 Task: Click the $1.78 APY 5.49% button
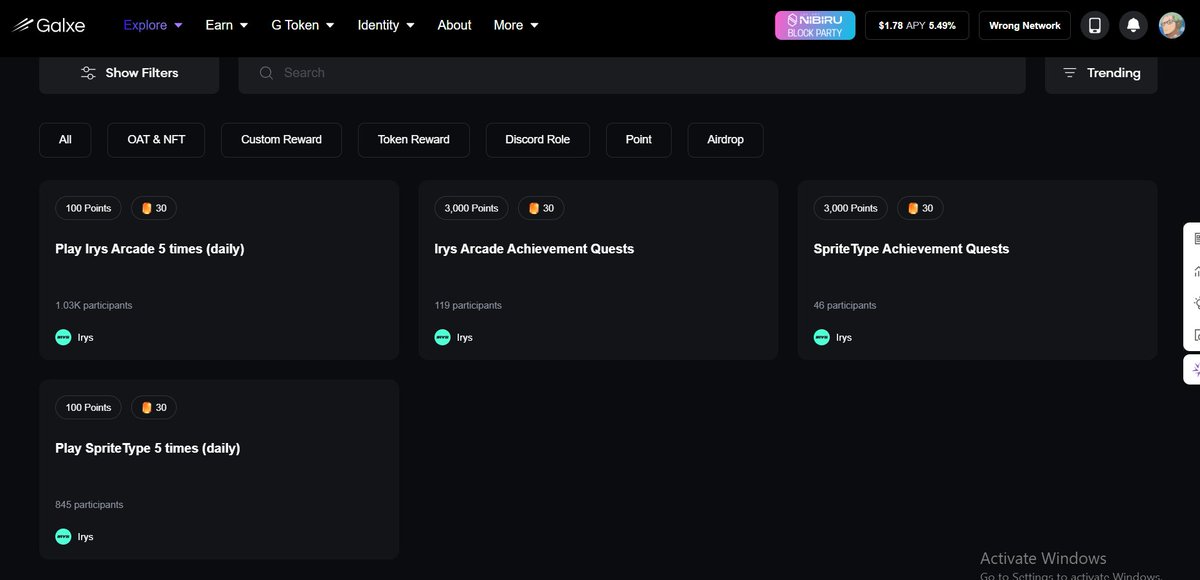pos(917,25)
